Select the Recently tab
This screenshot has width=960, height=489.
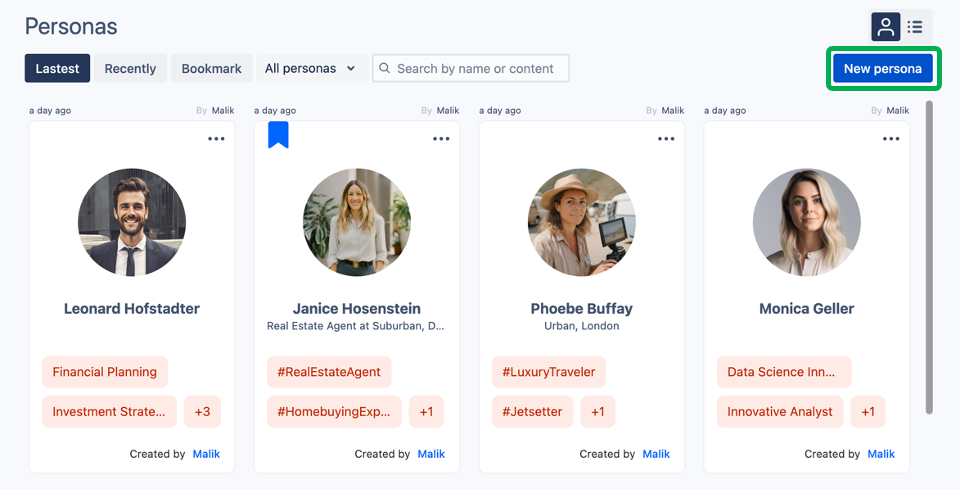(x=130, y=69)
